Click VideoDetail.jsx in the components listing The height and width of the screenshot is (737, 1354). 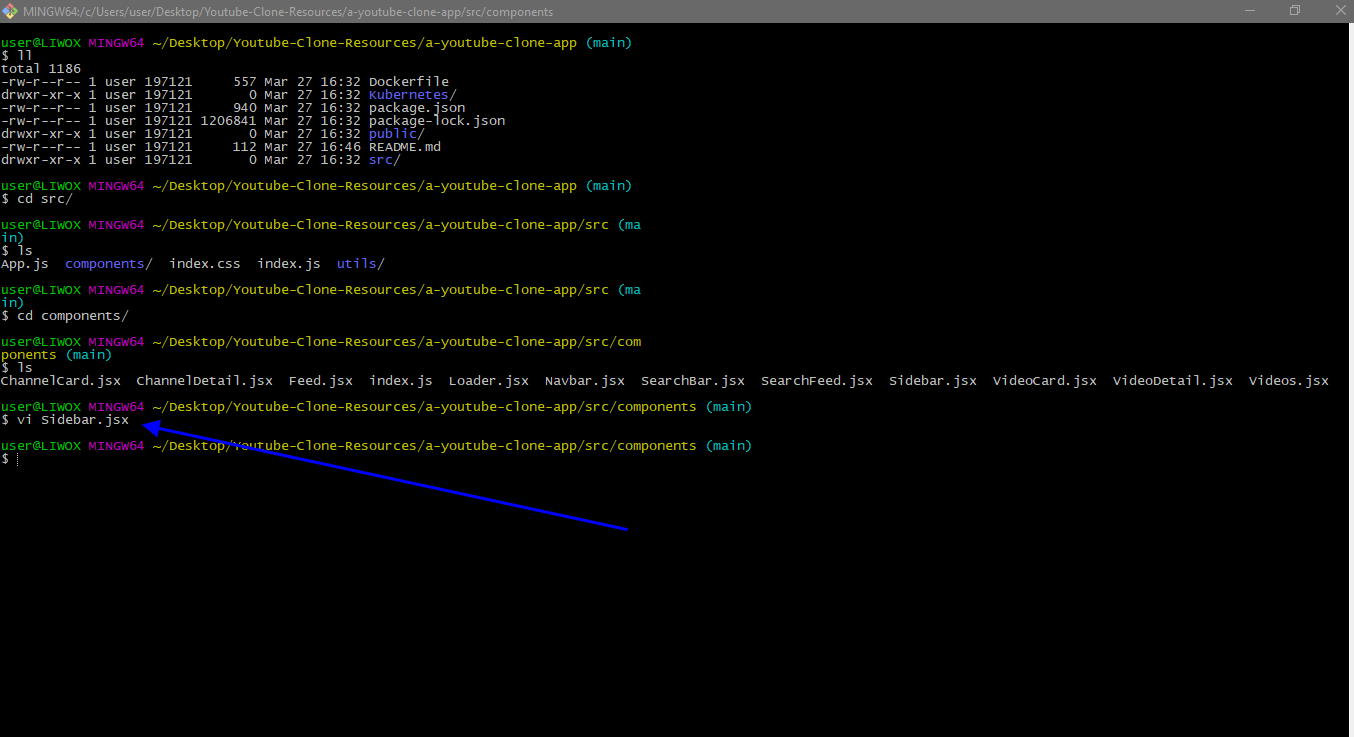tap(1172, 381)
